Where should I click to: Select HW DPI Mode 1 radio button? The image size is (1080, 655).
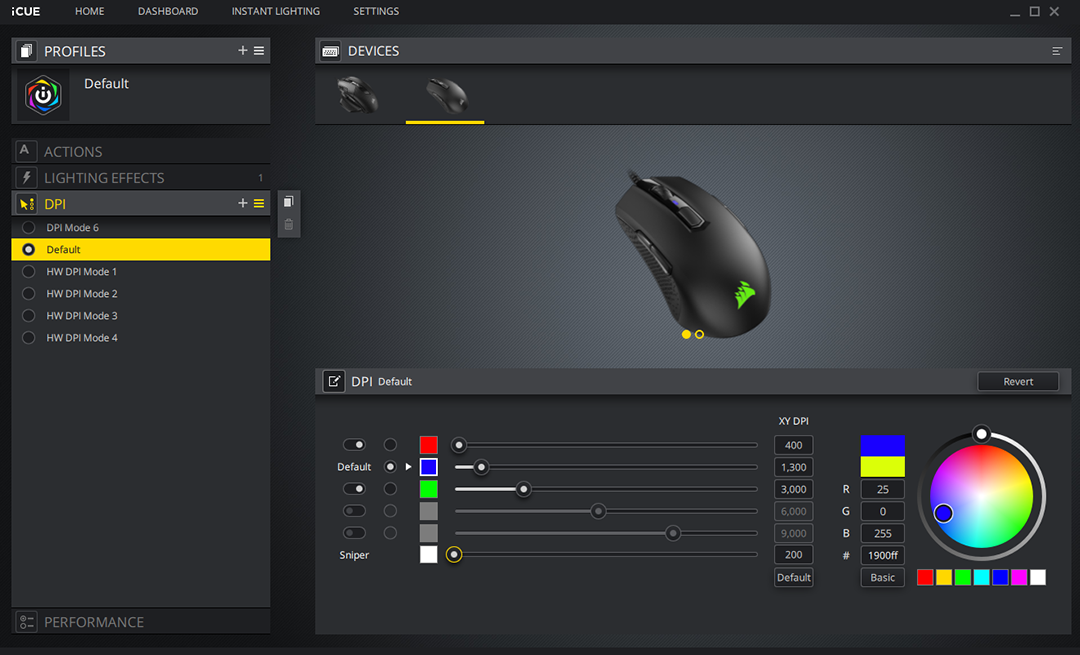point(28,272)
